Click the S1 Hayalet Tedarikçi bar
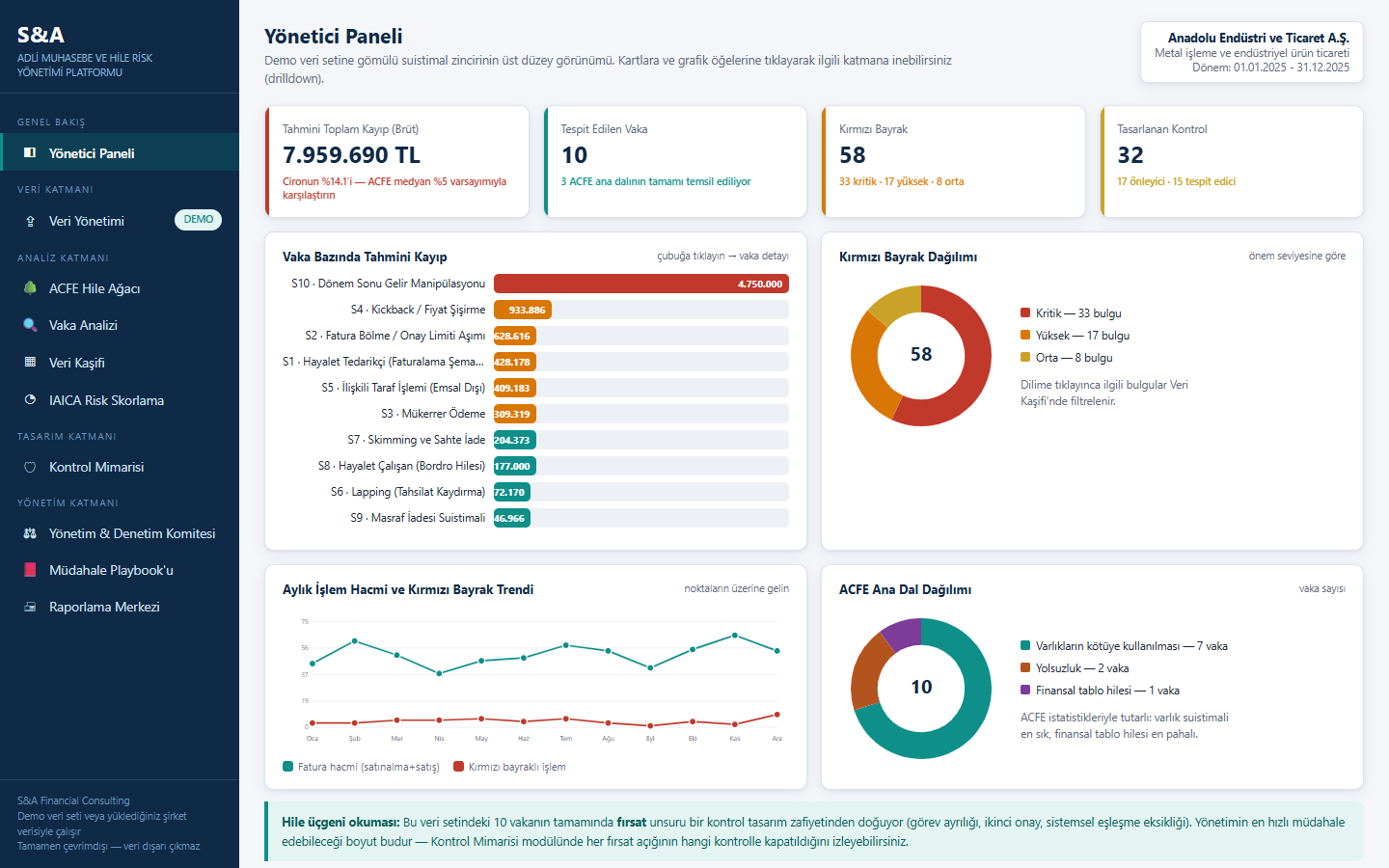This screenshot has width=1389, height=868. pos(514,362)
